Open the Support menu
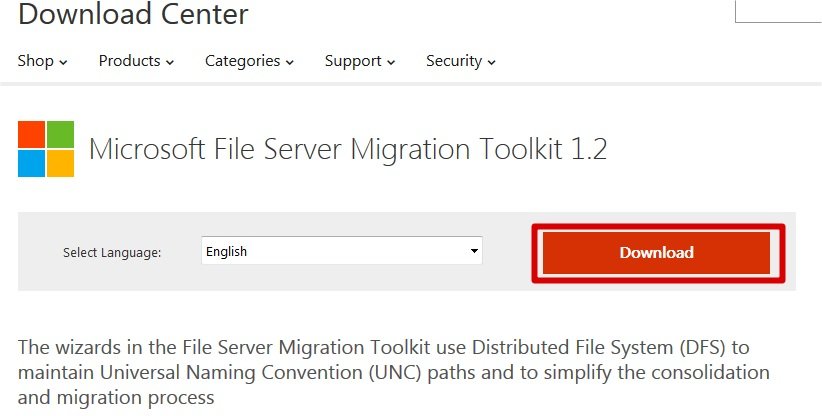 [x=353, y=61]
